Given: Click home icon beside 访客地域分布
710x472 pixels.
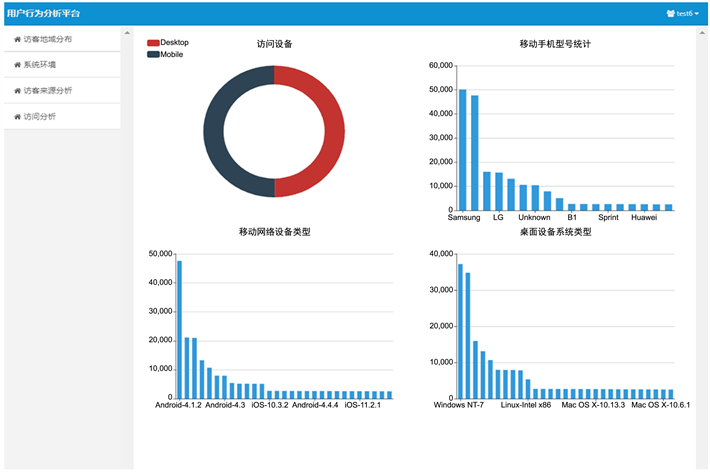Looking at the screenshot, I should click(17, 39).
